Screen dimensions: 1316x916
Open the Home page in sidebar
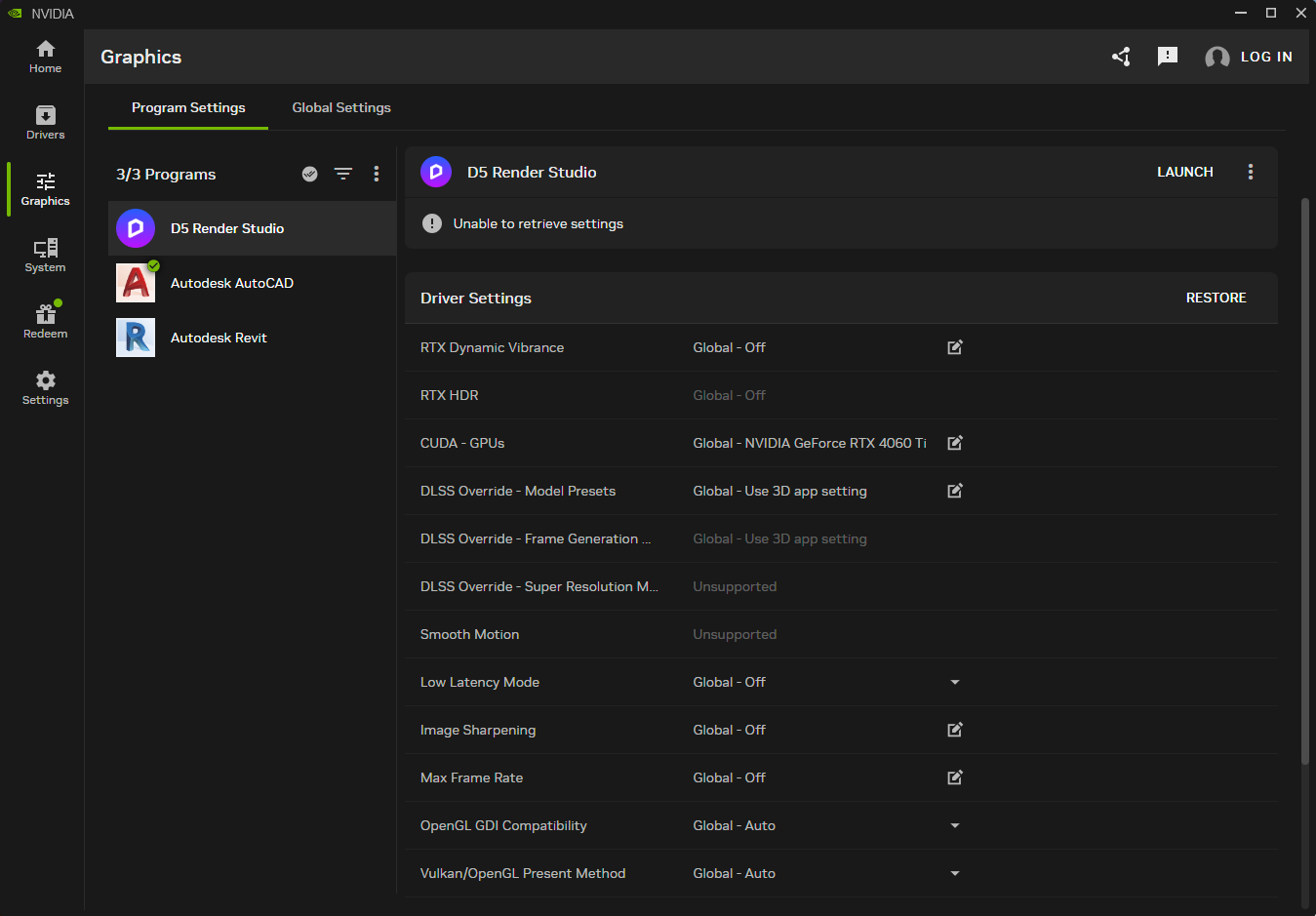[x=45, y=57]
